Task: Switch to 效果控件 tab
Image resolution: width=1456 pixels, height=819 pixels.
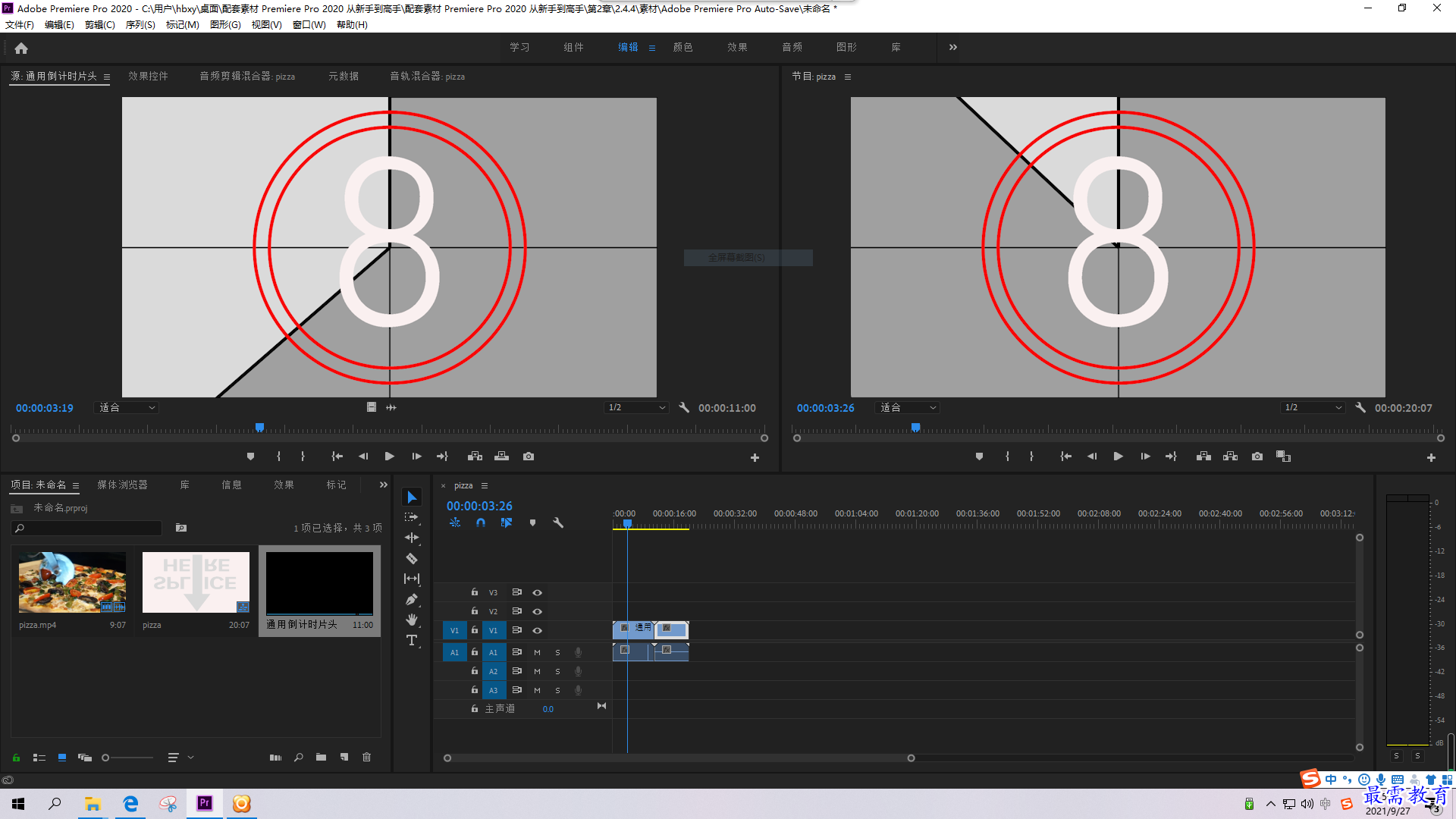Action: 149,76
